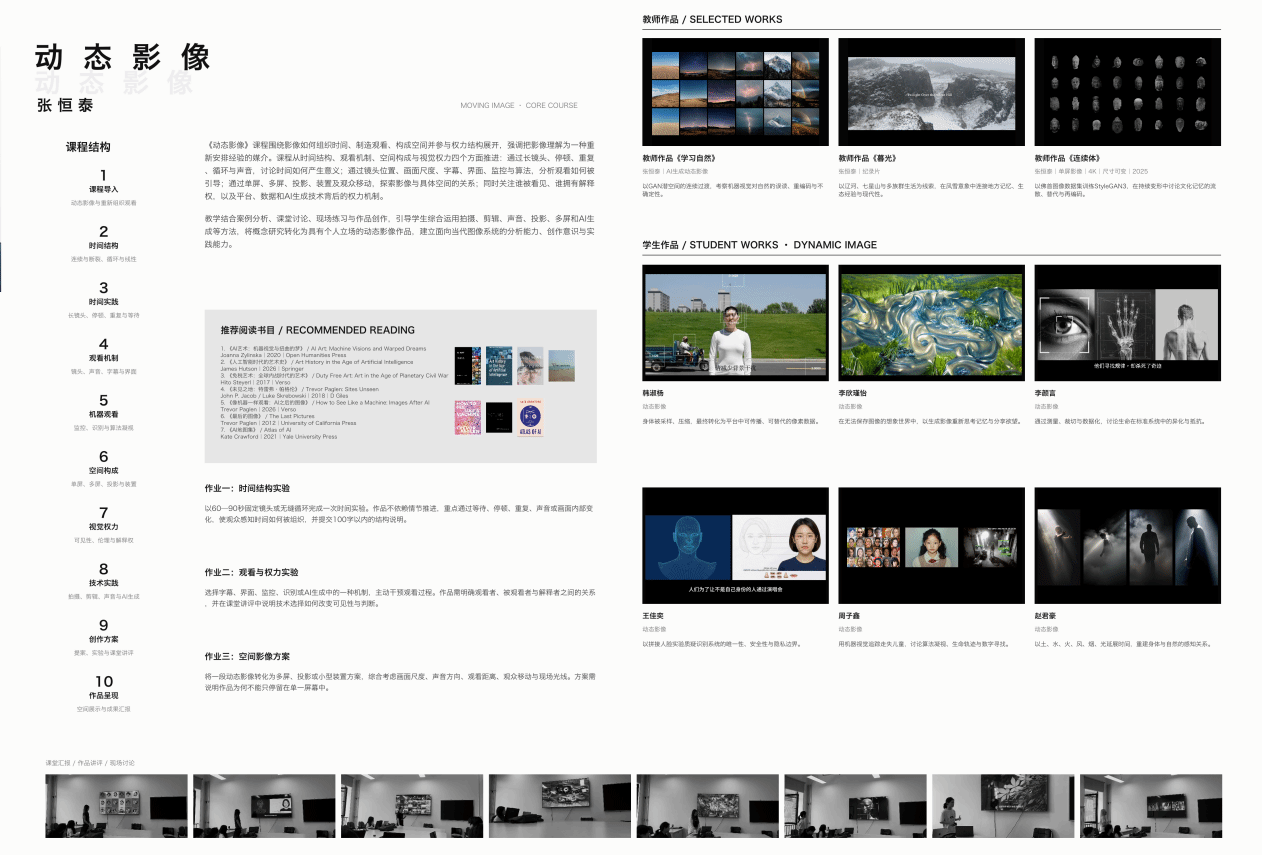
Task: Open 赵君豪's light and smoke thumbnail
Action: 1127,545
